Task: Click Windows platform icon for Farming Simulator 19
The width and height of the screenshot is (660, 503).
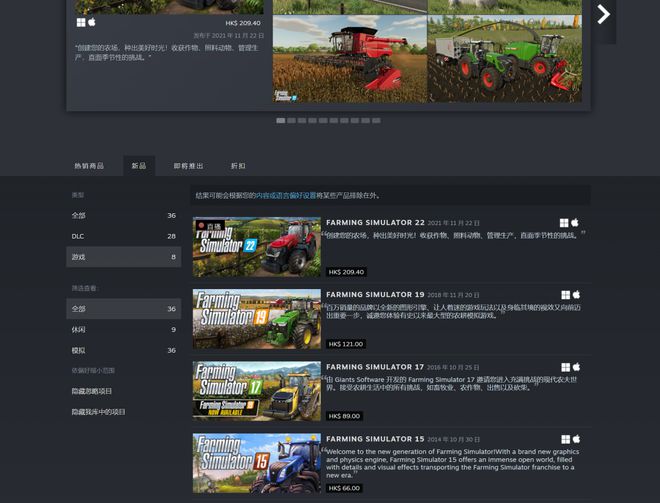Action: coord(566,295)
